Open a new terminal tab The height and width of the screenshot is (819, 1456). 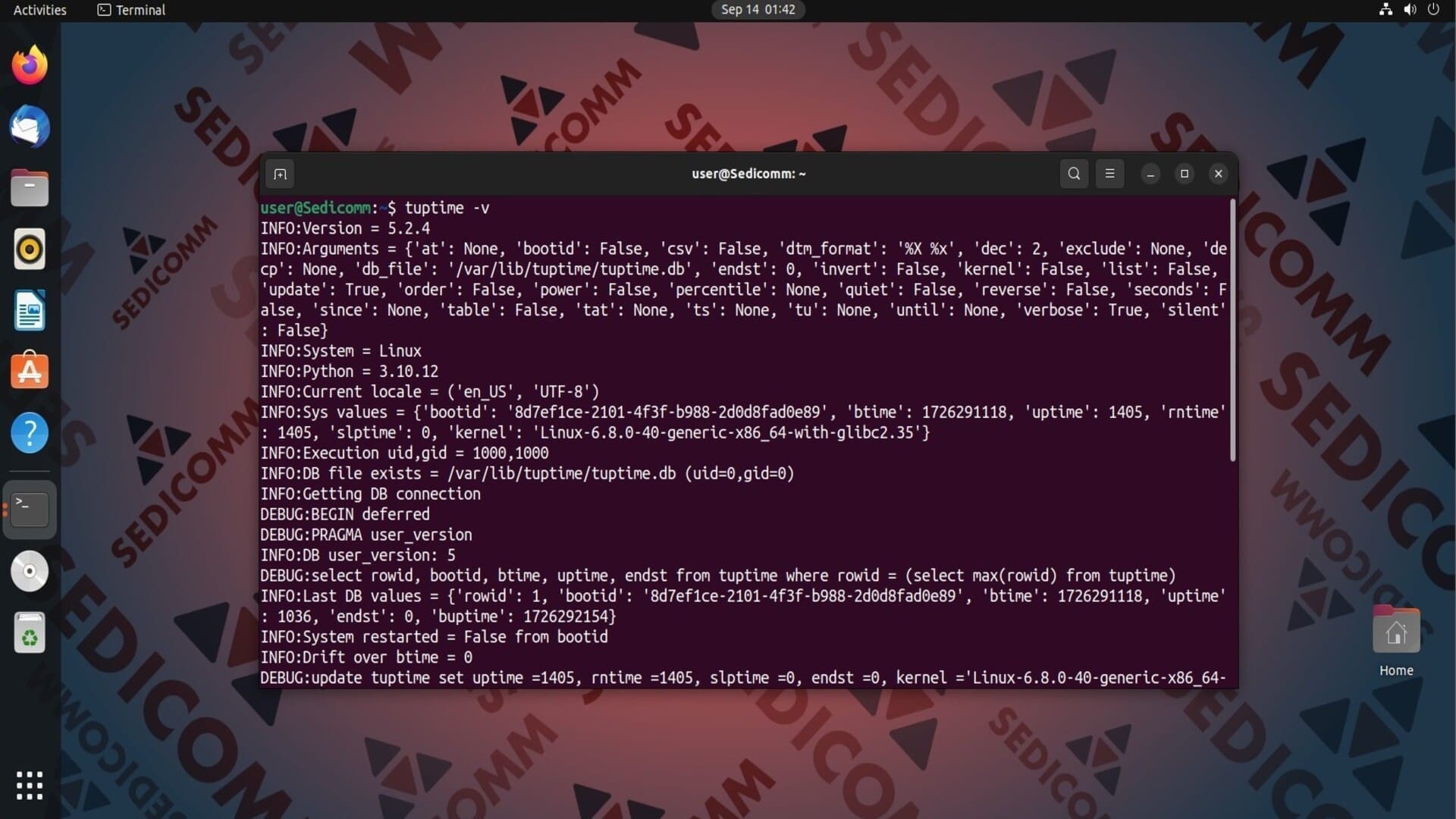280,174
